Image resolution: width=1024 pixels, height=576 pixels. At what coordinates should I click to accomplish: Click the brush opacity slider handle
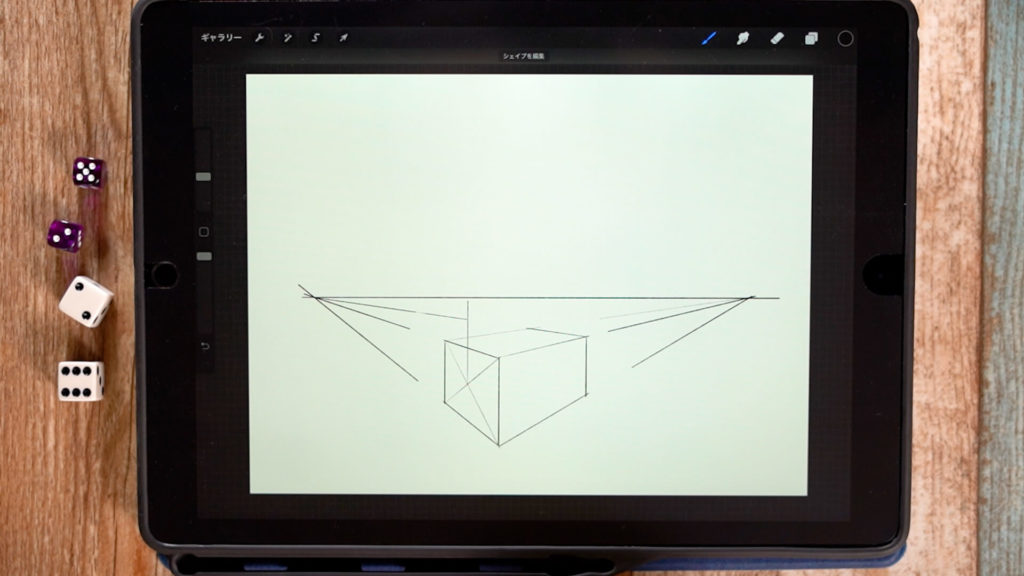coord(204,256)
